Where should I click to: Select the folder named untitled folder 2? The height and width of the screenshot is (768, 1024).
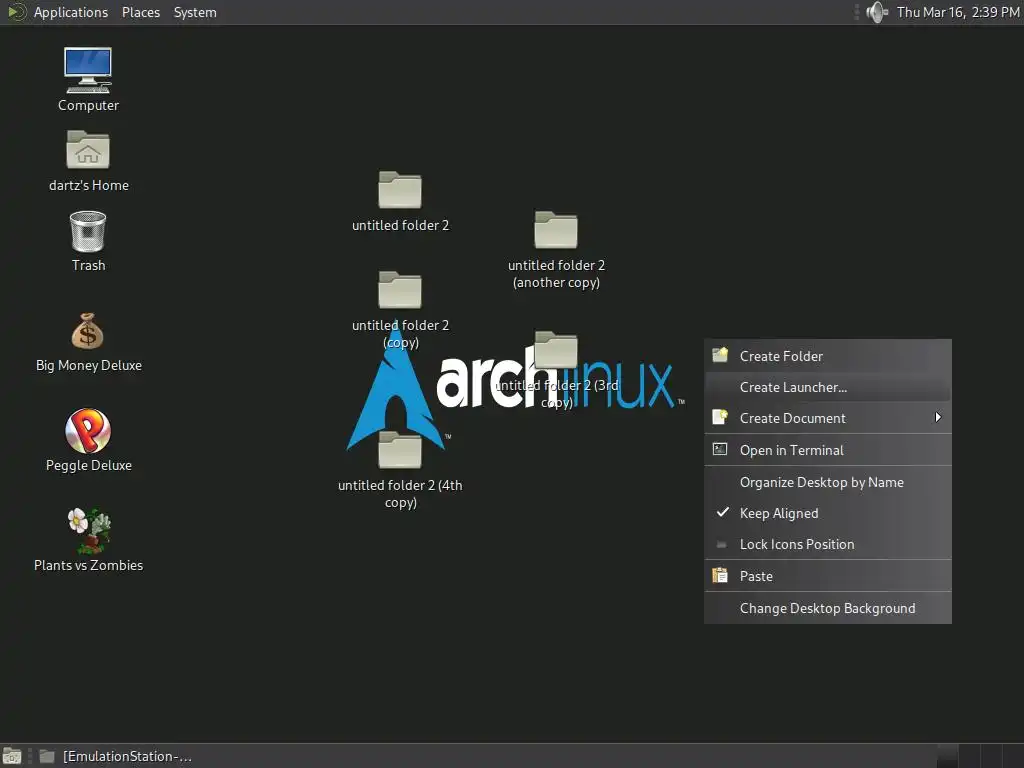point(400,190)
